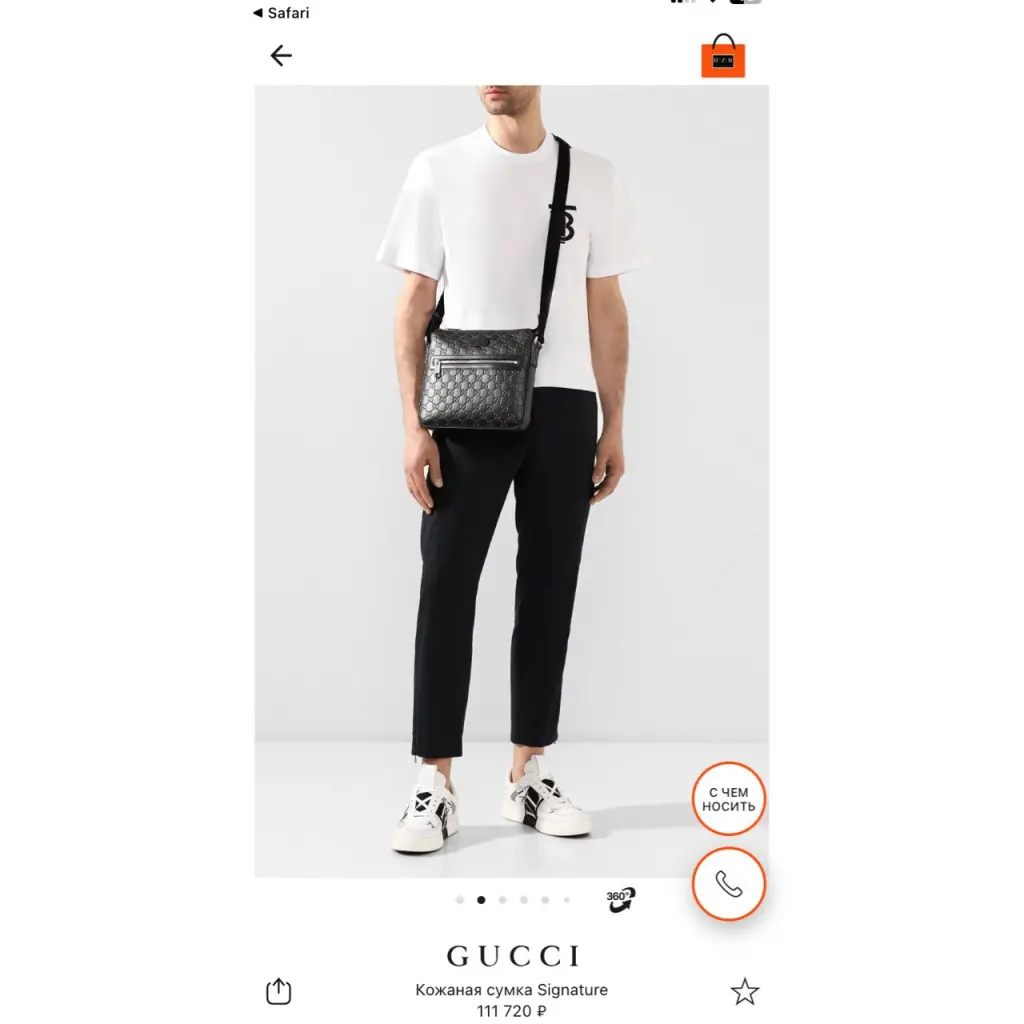This screenshot has width=1024, height=1024.
Task: Jump to the third image pagination dot
Action: tap(502, 900)
